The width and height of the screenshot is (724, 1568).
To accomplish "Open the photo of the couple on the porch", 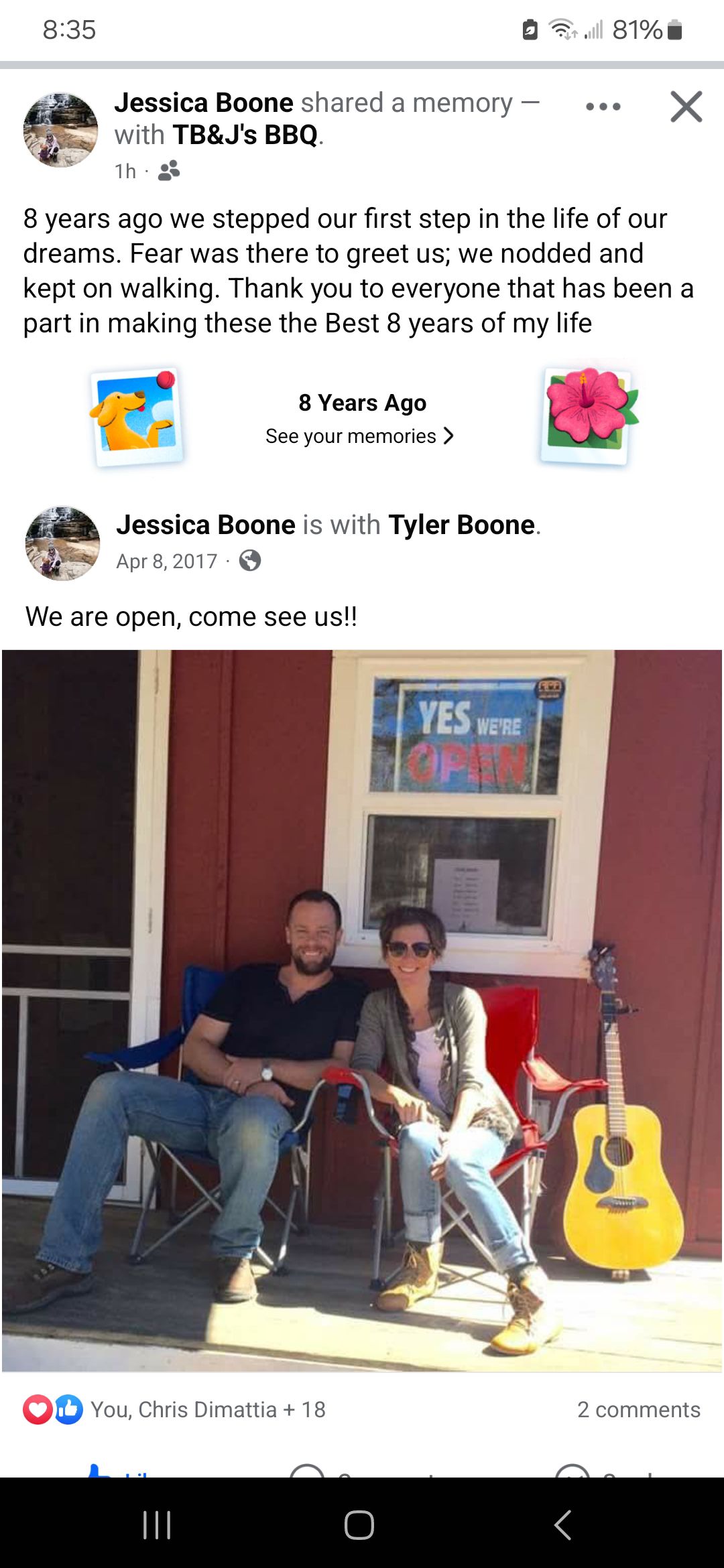I will pyautogui.click(x=362, y=1010).
